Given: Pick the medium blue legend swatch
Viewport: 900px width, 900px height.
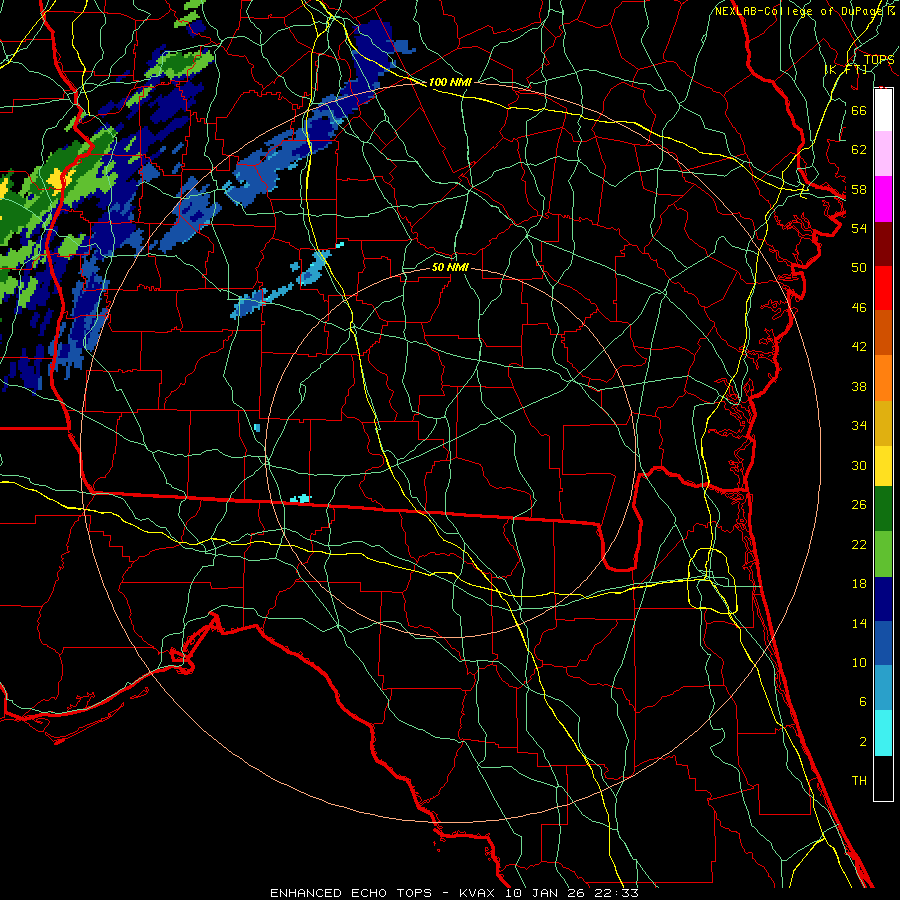Looking at the screenshot, I should click(883, 643).
